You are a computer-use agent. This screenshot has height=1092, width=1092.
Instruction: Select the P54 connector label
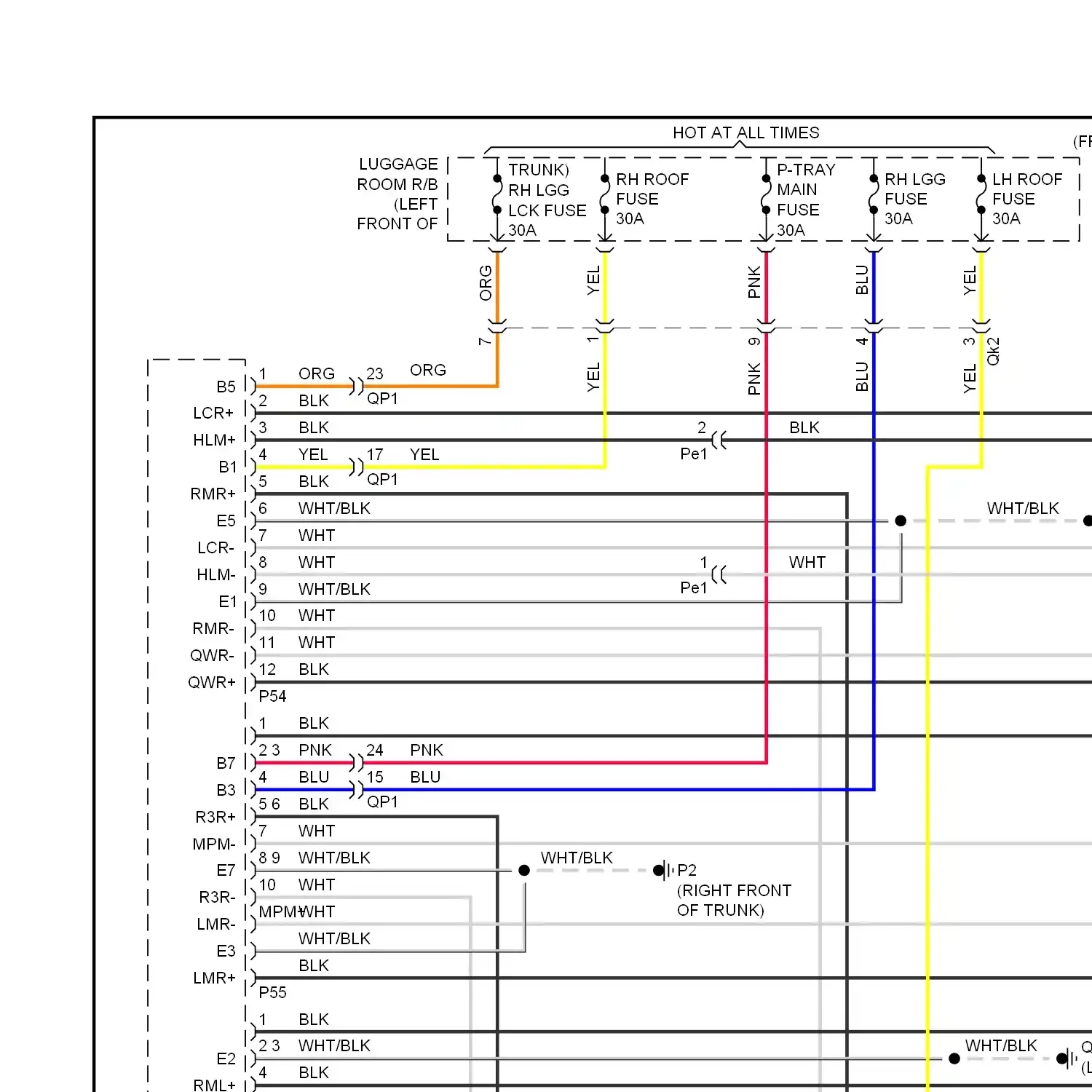click(272, 697)
